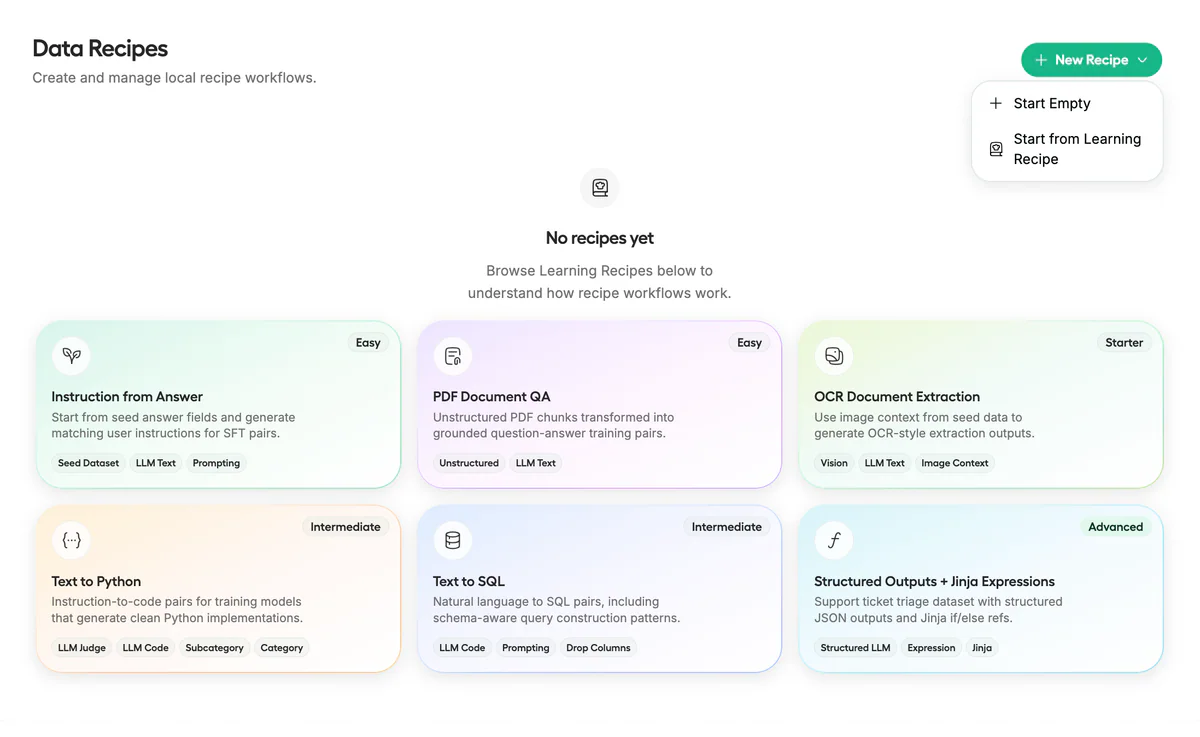
Task: Click the New Recipe button
Action: click(1091, 60)
